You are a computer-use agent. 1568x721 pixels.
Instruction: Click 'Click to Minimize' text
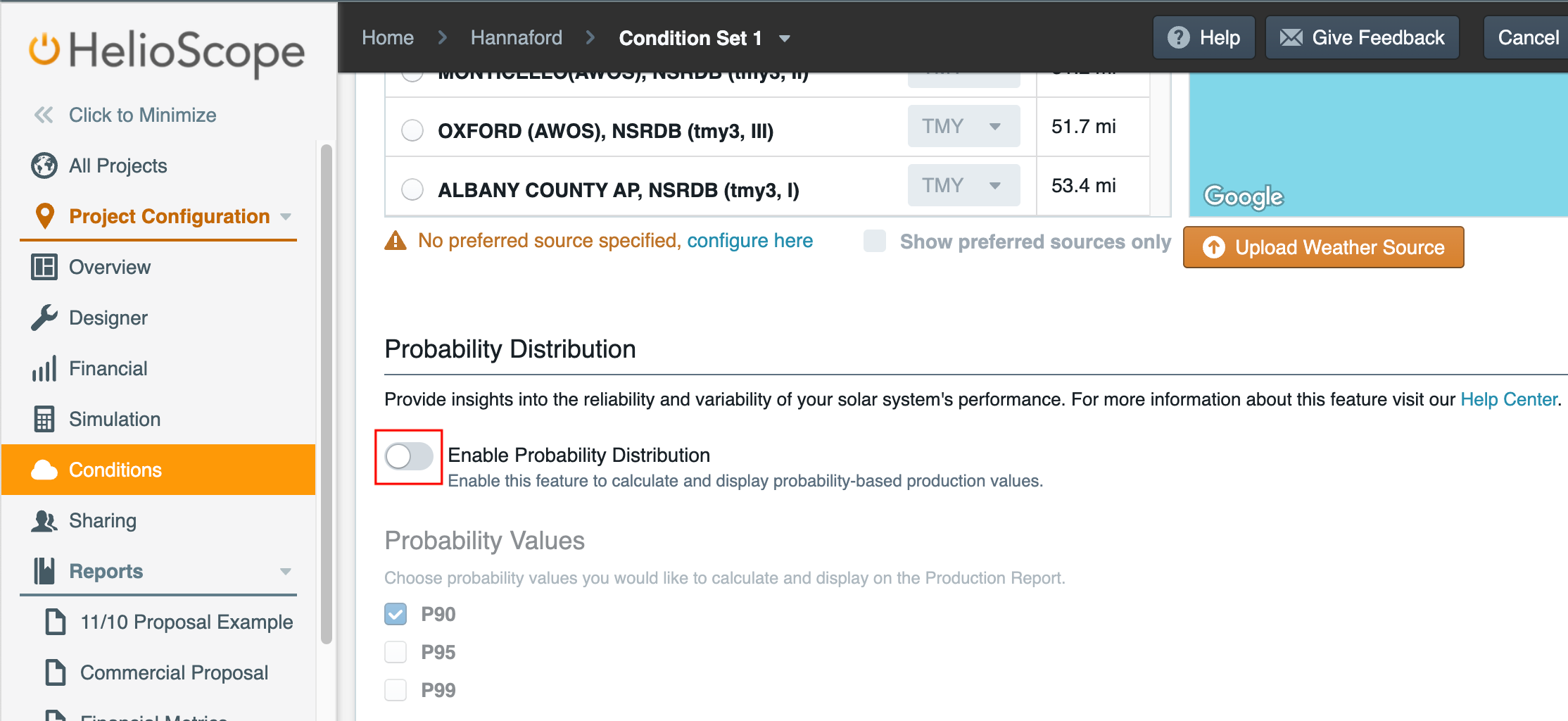pos(143,115)
